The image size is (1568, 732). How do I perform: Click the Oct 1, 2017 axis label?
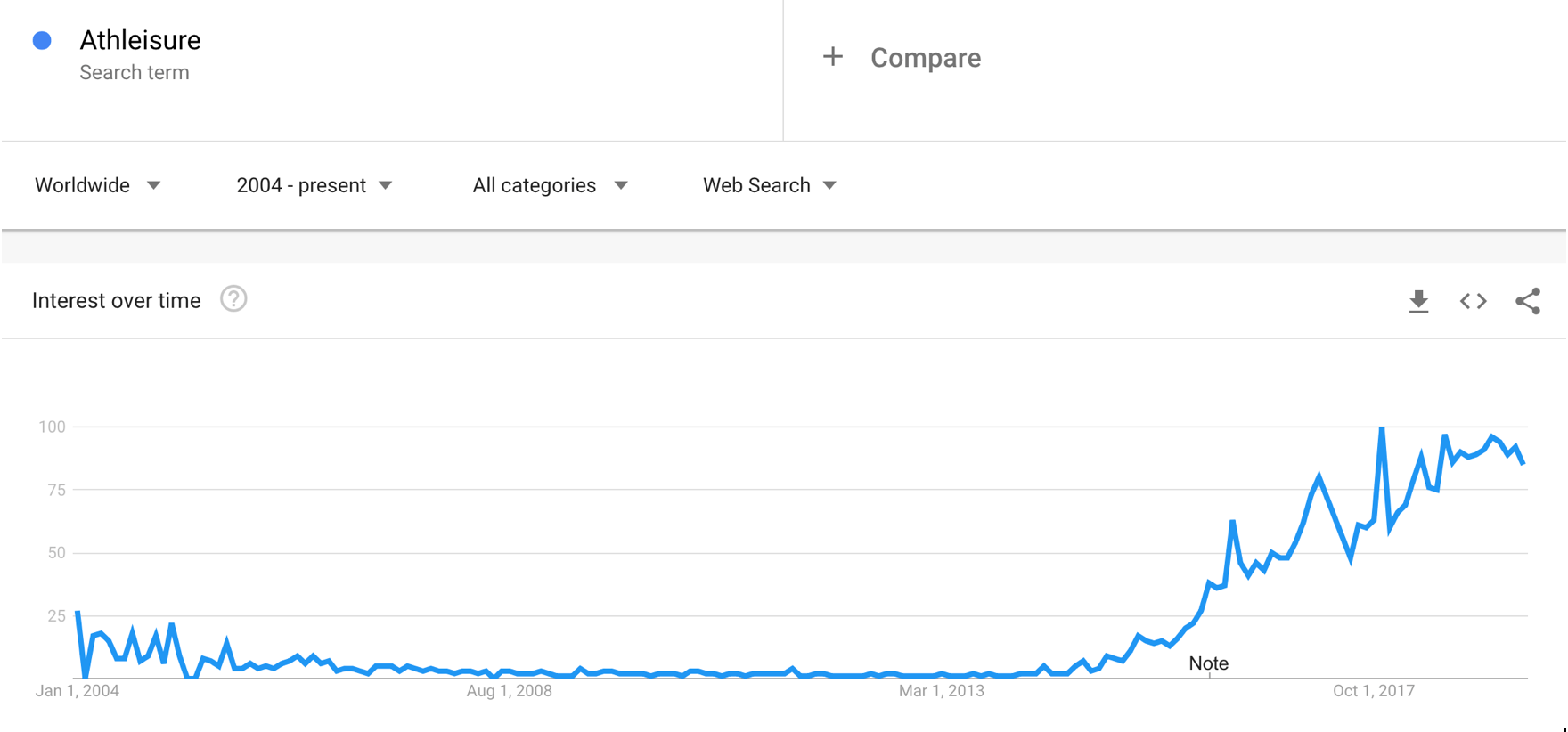click(x=1373, y=691)
